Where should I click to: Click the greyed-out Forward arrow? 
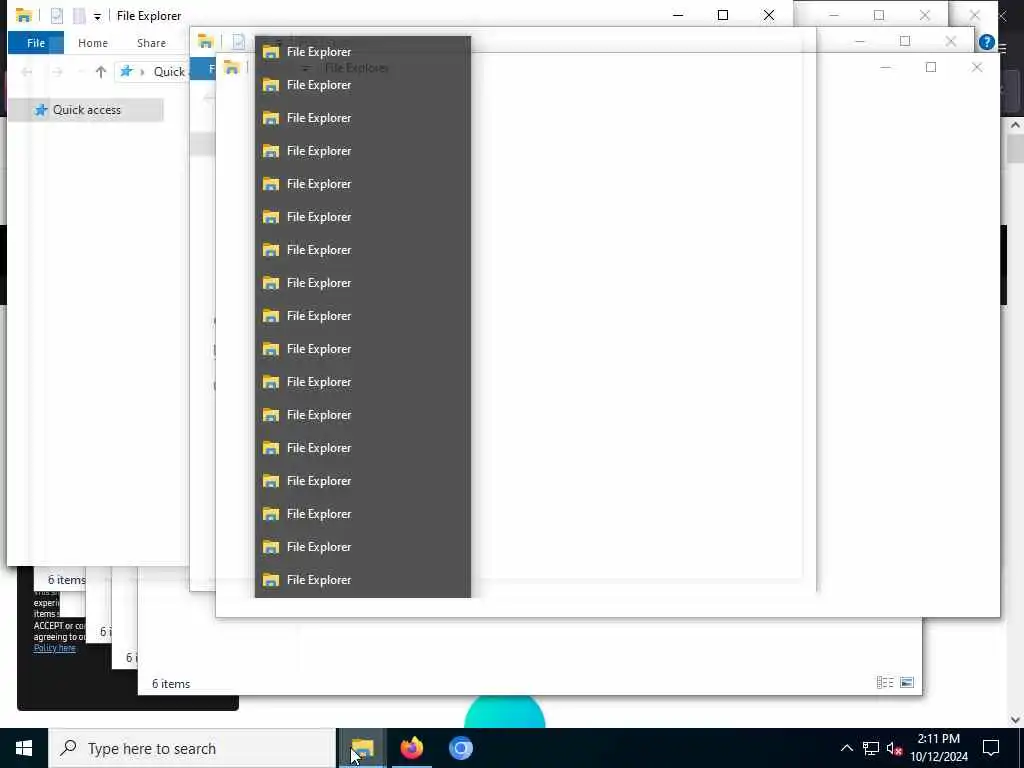point(57,72)
